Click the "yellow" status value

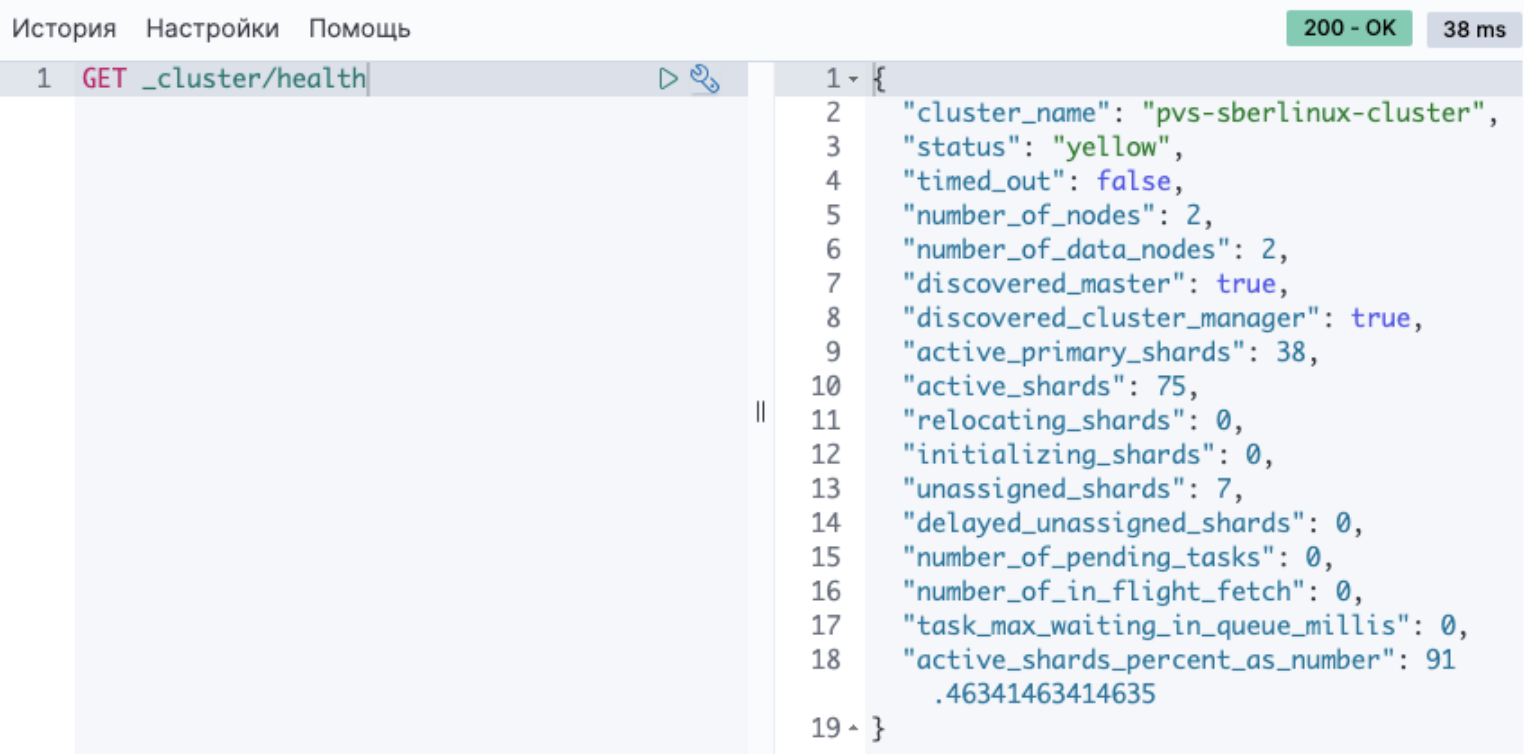(x=1110, y=147)
